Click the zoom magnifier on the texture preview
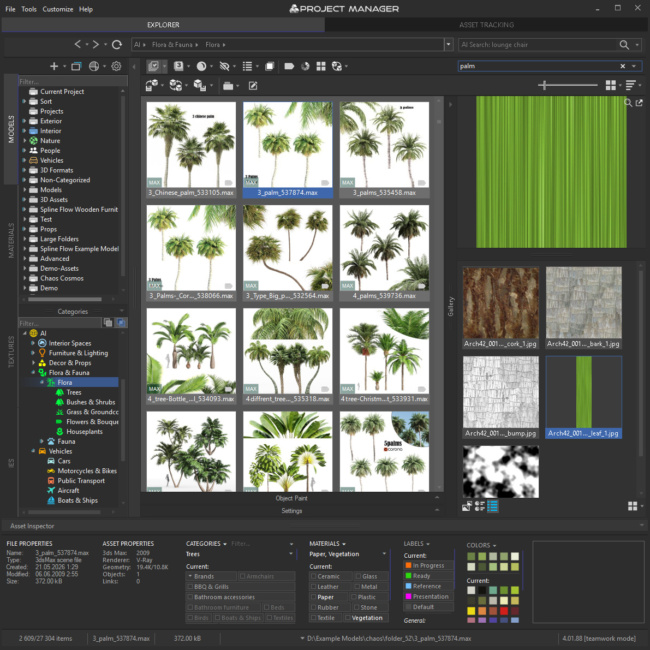The image size is (650, 650). pos(628,102)
